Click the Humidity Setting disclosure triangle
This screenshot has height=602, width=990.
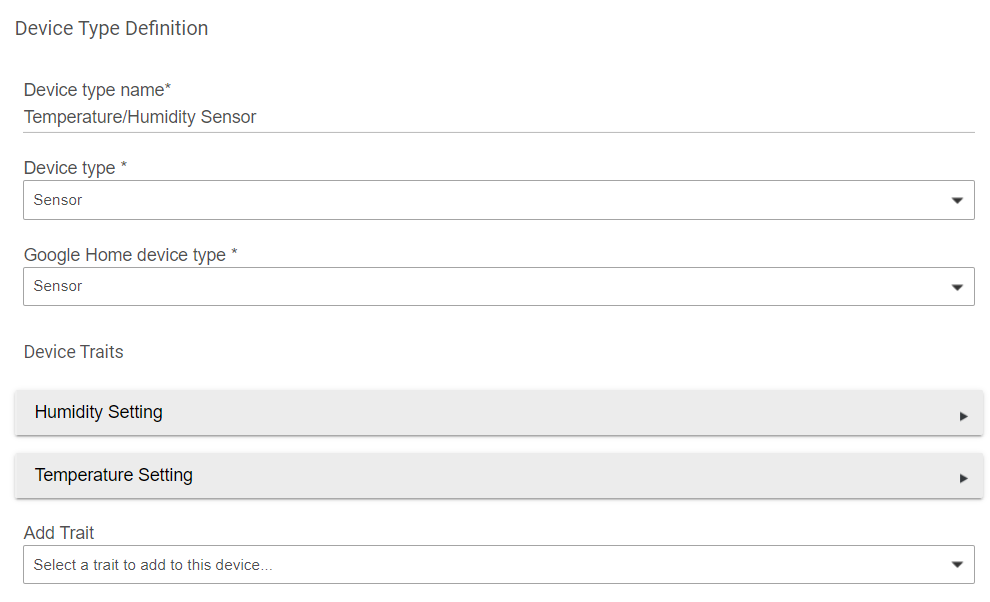coord(963,415)
